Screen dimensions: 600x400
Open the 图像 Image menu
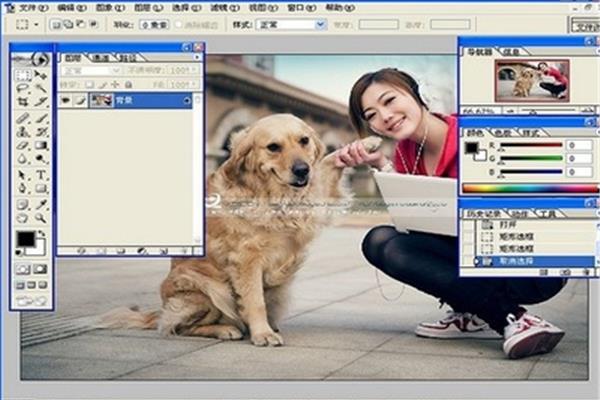pyautogui.click(x=110, y=8)
